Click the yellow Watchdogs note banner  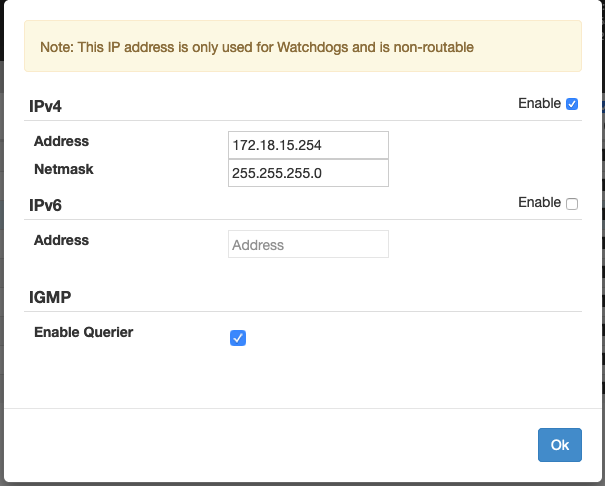[302, 46]
